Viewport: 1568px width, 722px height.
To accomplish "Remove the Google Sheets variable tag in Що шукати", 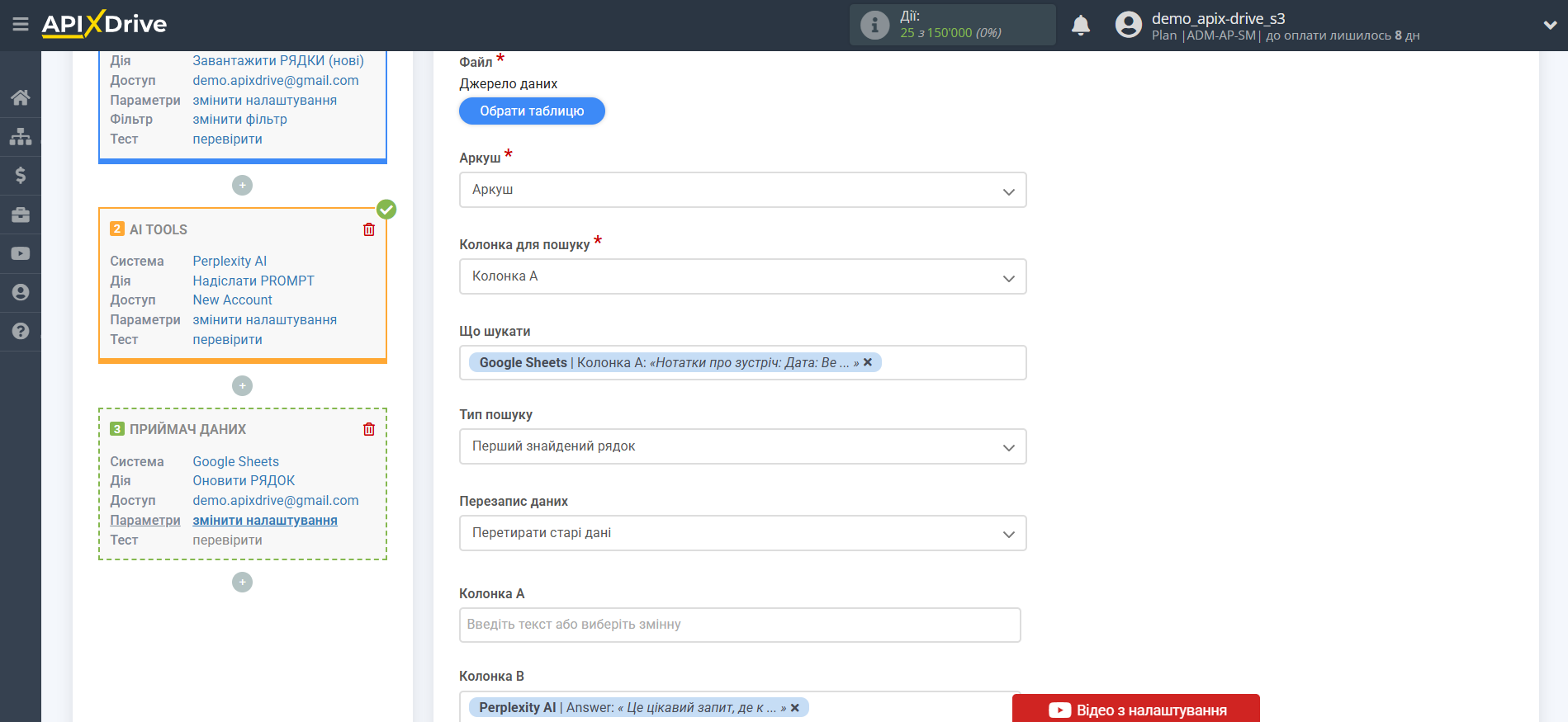I will [868, 362].
